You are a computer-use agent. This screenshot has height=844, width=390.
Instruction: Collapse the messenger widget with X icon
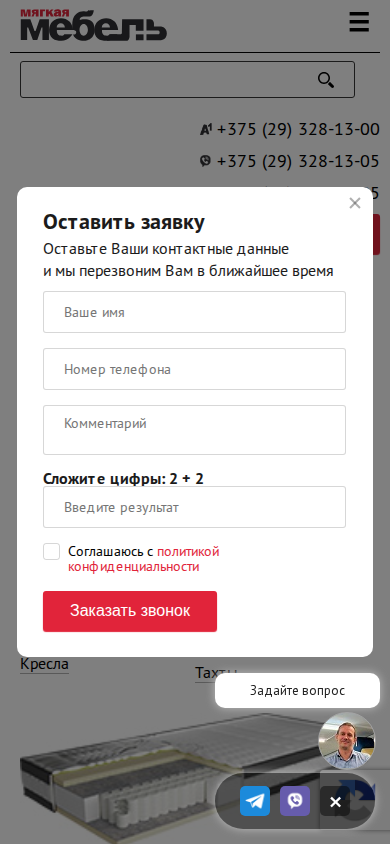[x=335, y=801]
